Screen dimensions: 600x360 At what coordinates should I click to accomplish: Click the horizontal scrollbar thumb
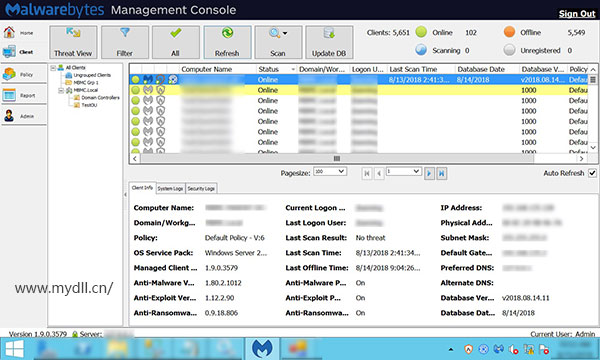tap(337, 158)
